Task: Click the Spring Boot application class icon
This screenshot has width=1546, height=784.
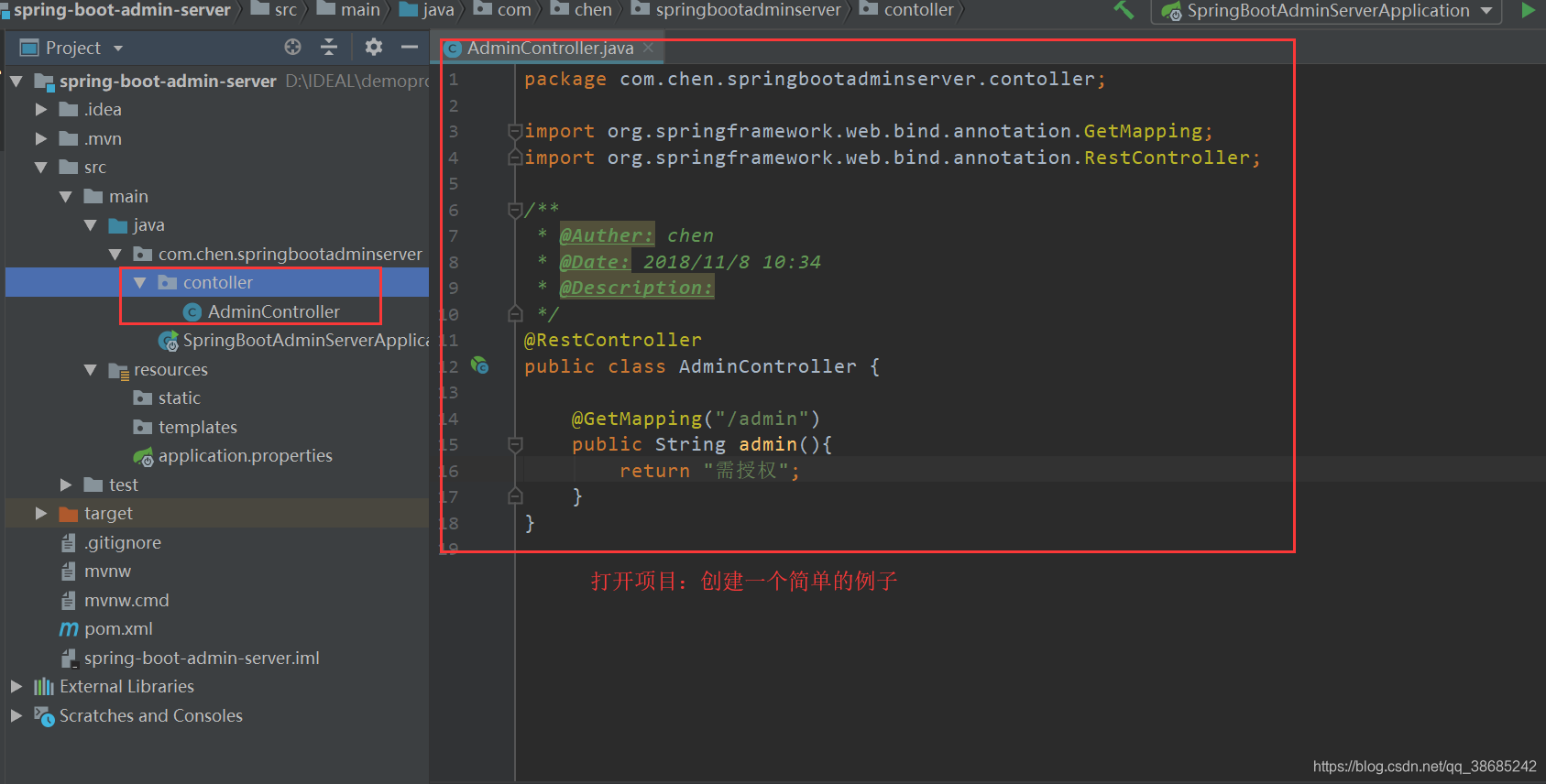Action: [169, 342]
